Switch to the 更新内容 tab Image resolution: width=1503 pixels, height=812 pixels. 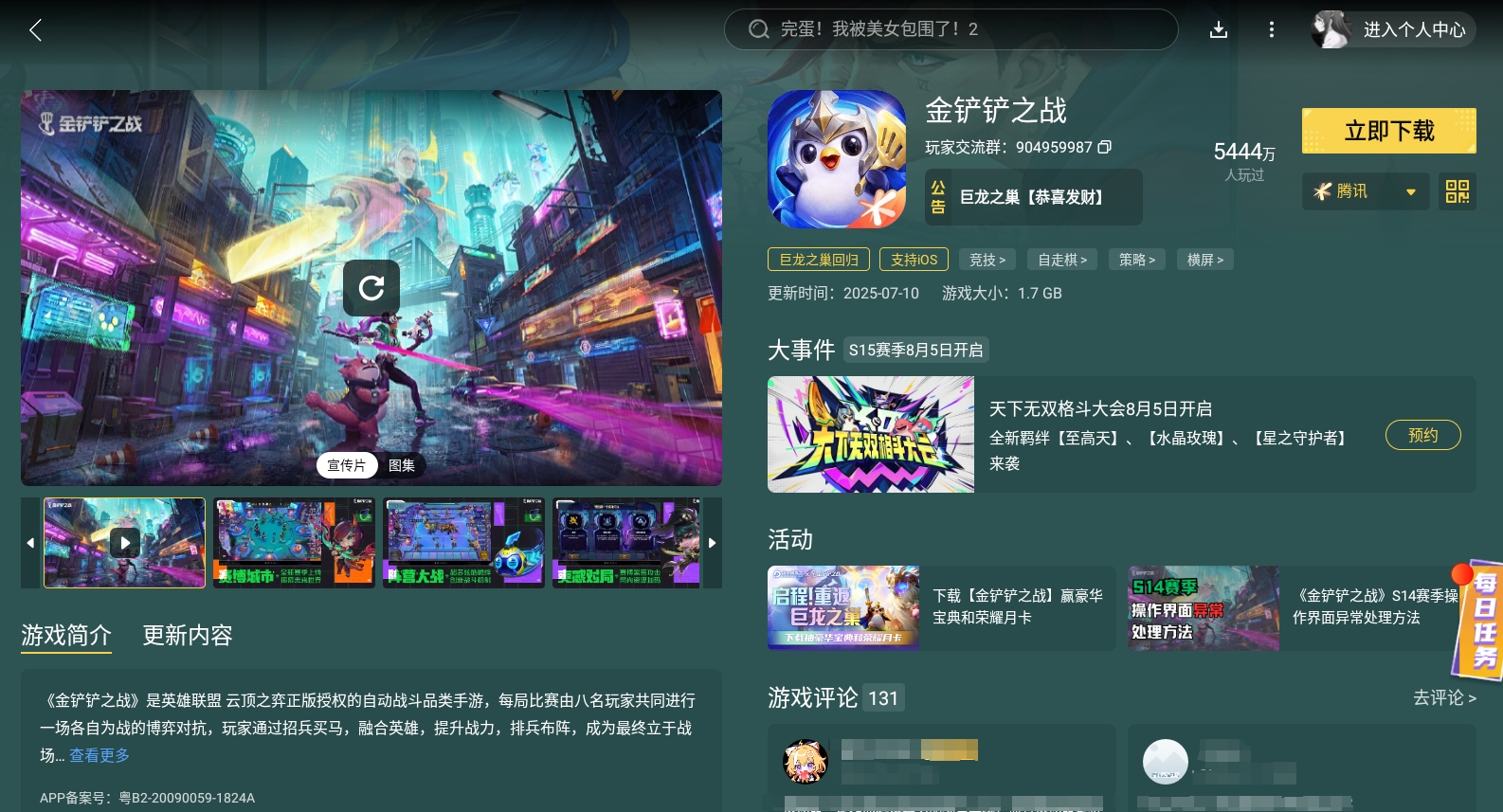188,636
